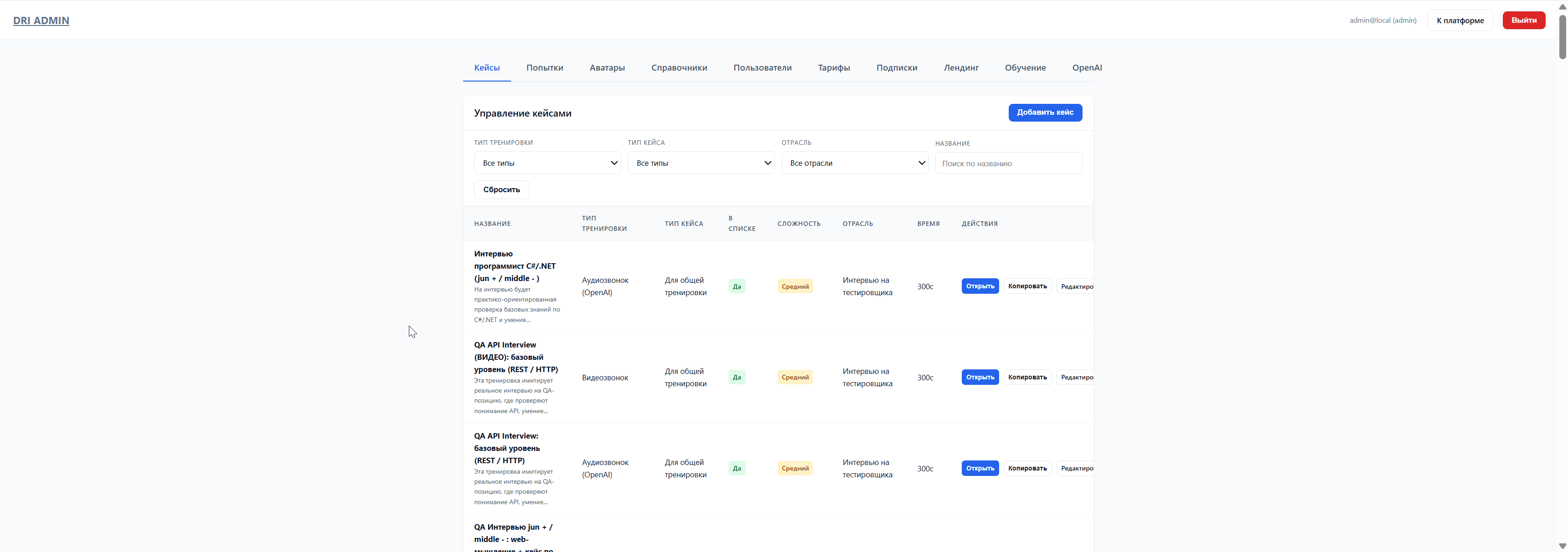This screenshot has width=1568, height=552.
Task: Open the Тип тренировки filter dropdown
Action: pos(547,163)
